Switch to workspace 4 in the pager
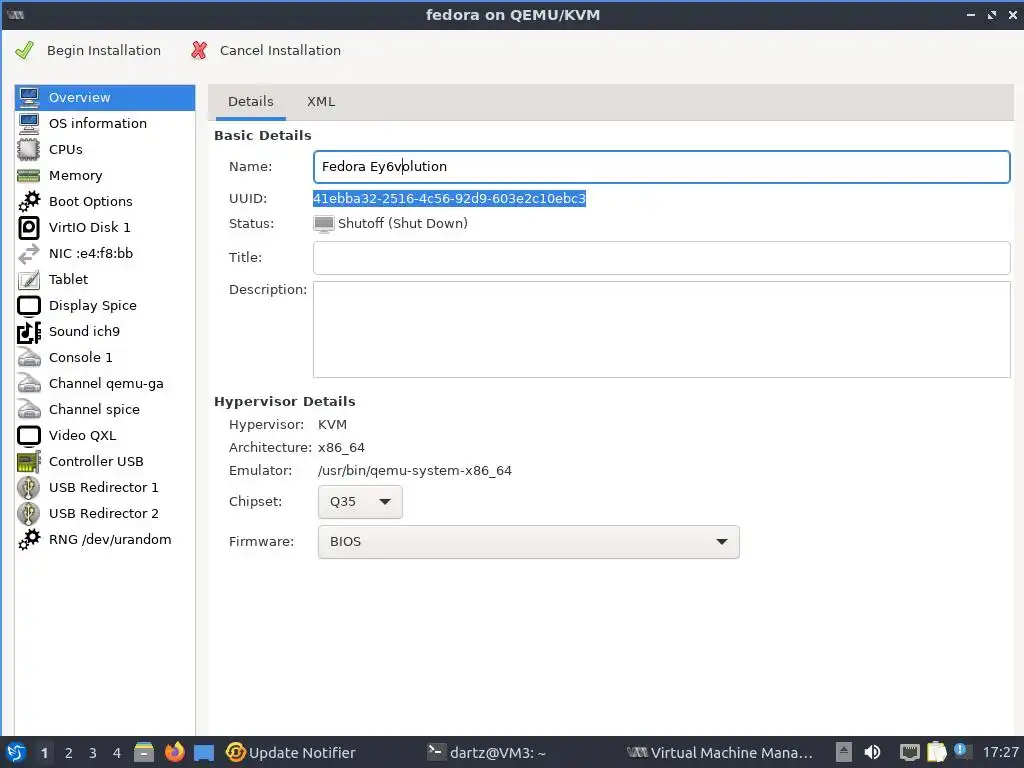Screen dimensions: 1024x768 click(x=117, y=753)
